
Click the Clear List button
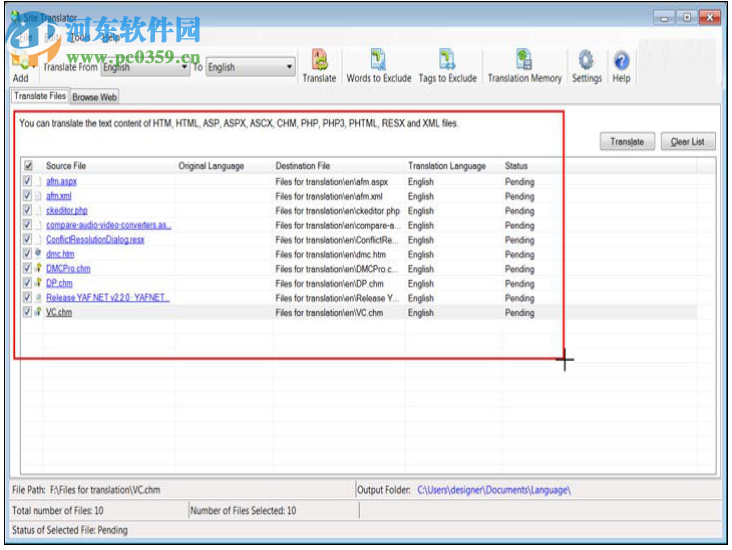tap(688, 141)
